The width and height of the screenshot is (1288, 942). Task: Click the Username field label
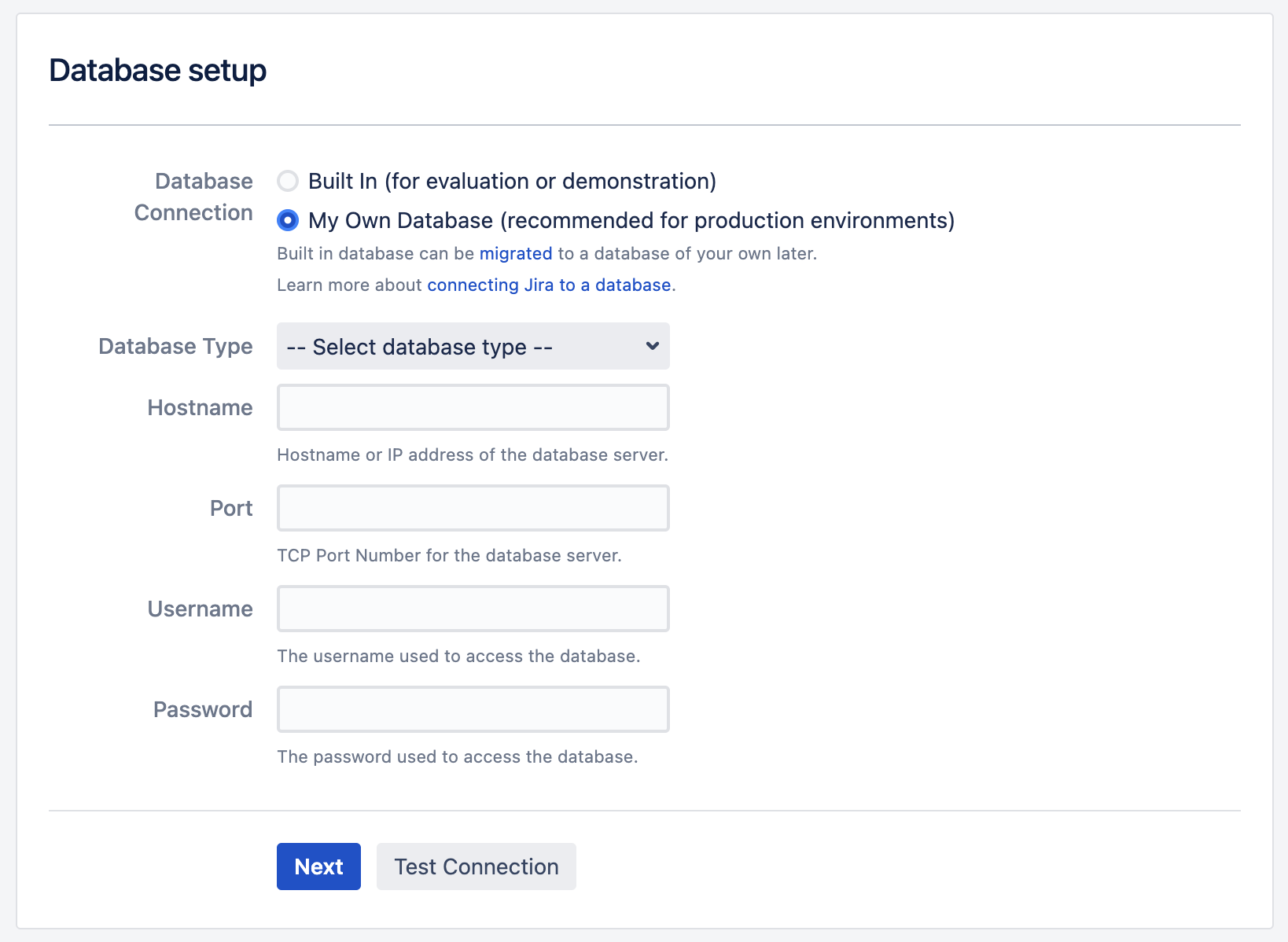point(200,609)
